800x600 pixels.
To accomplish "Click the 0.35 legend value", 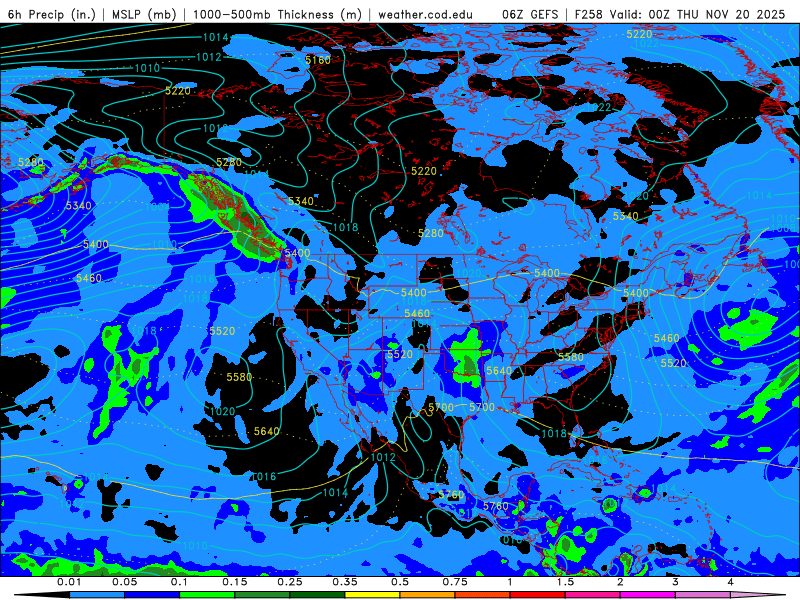I will pos(345,582).
